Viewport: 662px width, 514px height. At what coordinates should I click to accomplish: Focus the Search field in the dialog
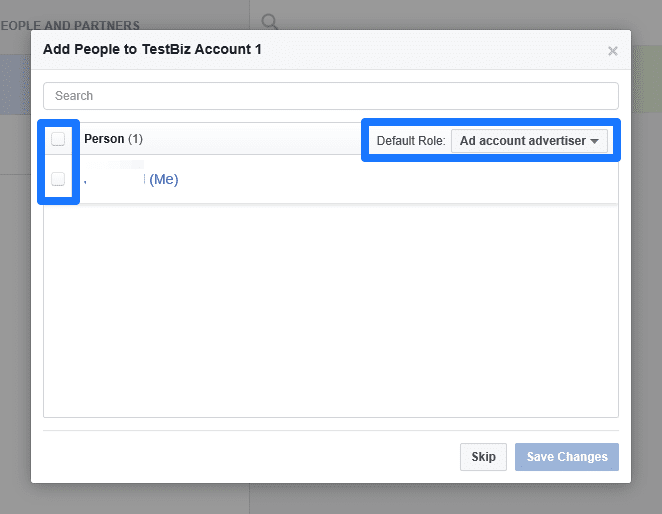point(330,96)
